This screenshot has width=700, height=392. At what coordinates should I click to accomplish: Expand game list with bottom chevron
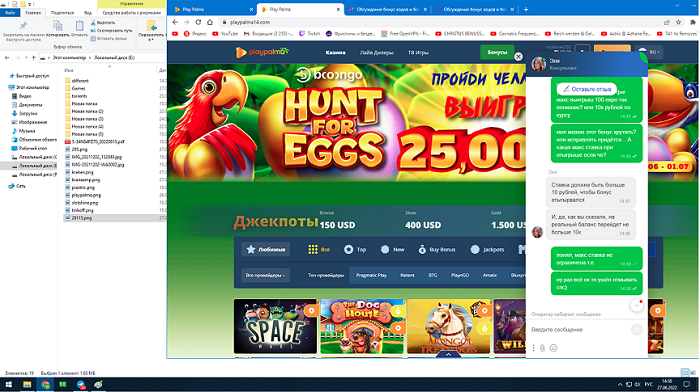(448, 354)
